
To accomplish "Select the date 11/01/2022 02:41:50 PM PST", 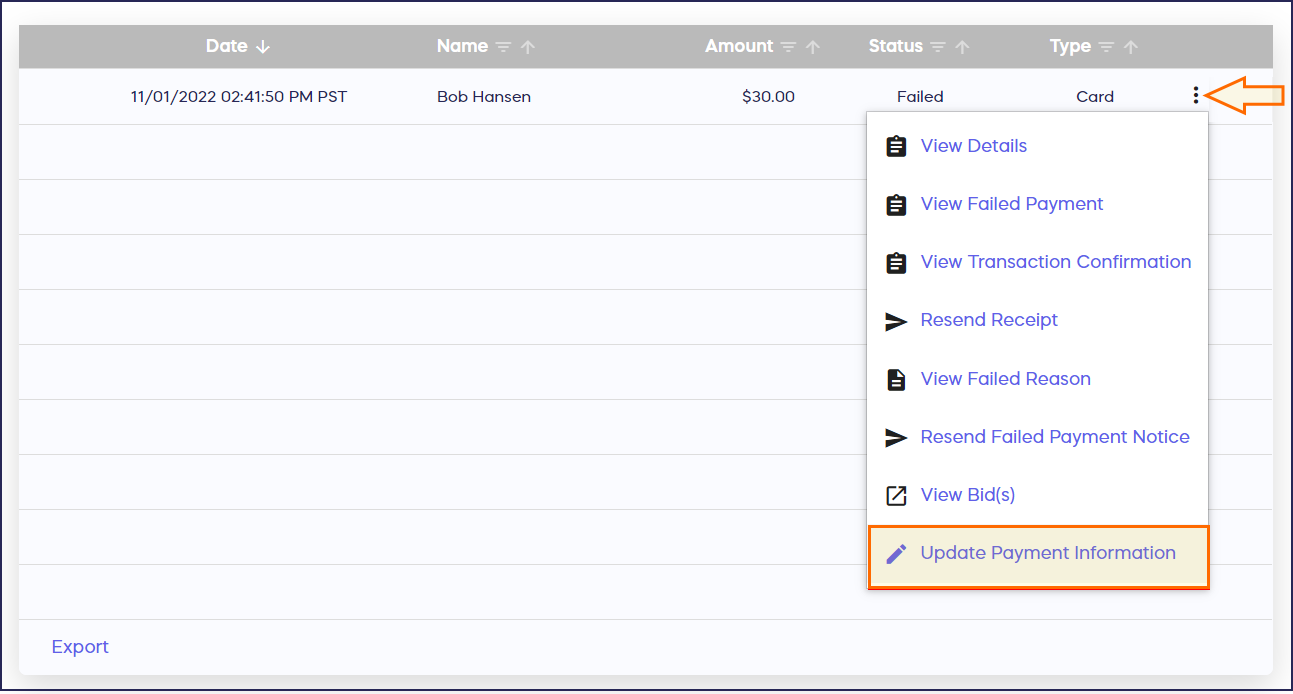I will pos(239,97).
